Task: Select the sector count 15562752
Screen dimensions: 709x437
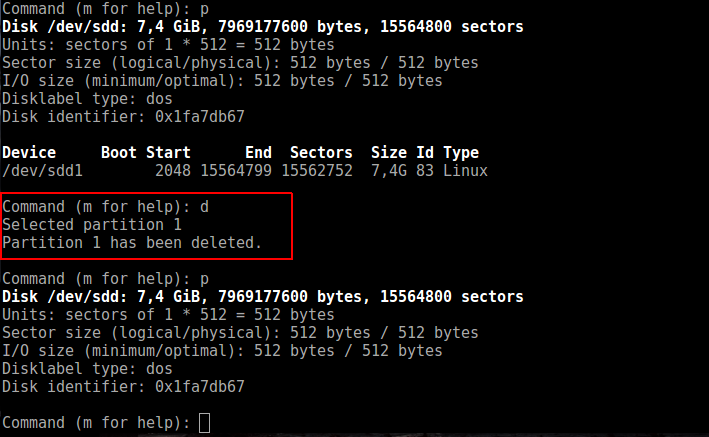Action: 317,171
